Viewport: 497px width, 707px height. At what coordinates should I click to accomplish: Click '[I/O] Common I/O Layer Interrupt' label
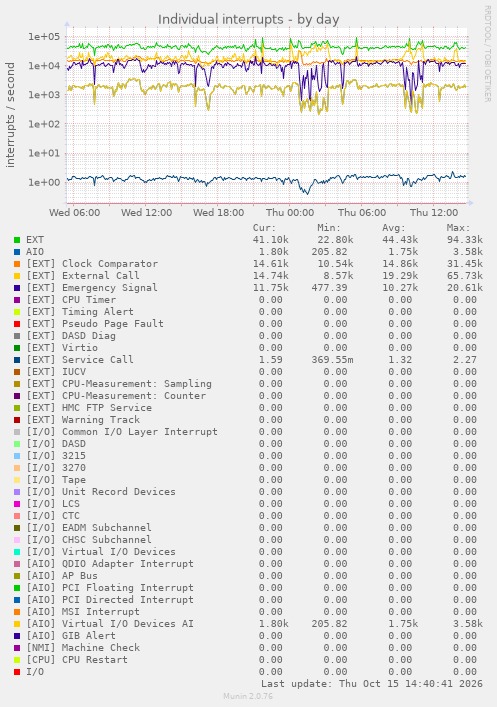tap(122, 432)
